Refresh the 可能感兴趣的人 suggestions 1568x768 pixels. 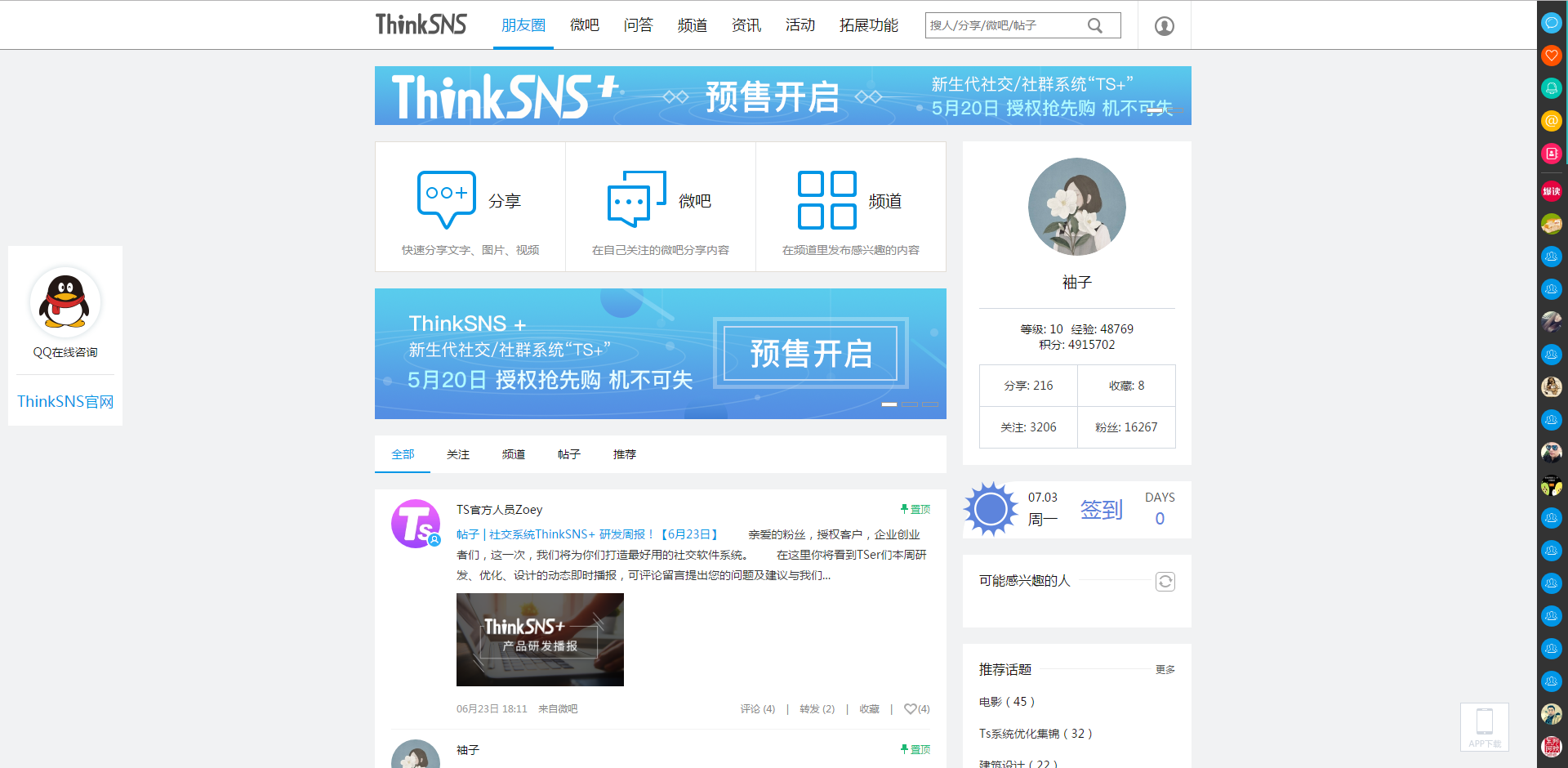click(1165, 581)
